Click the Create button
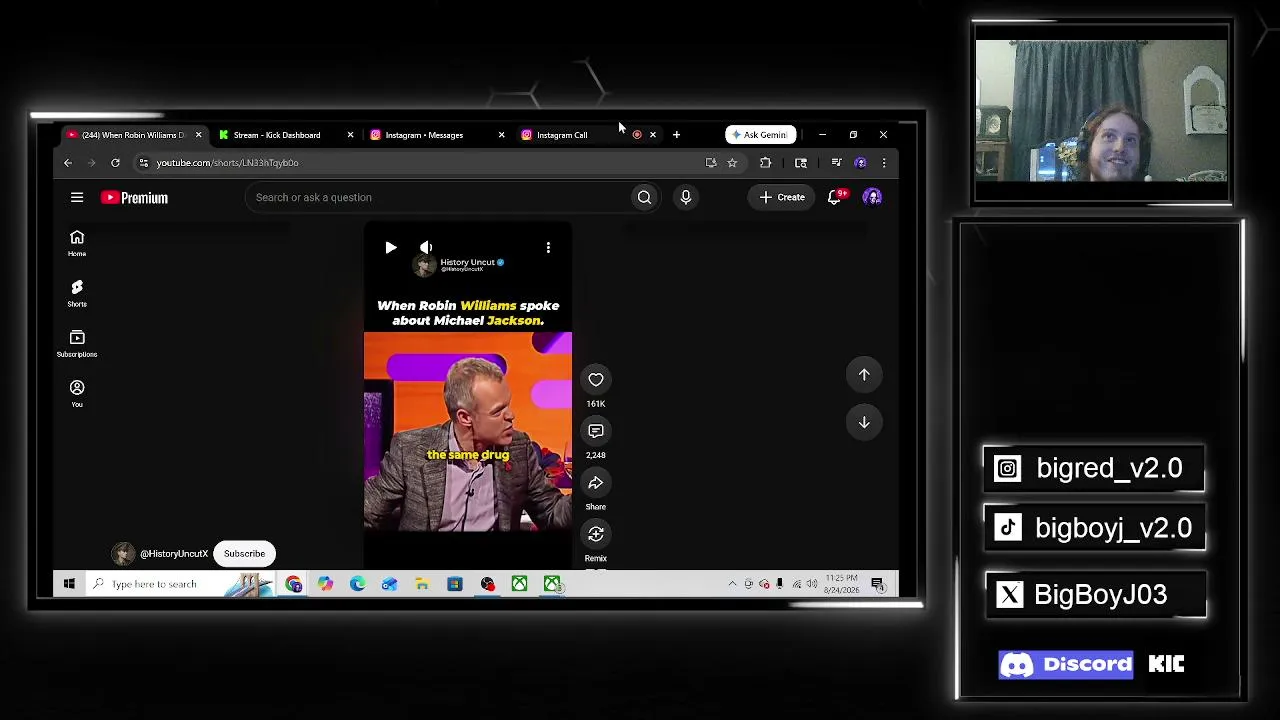Screen dimensions: 1280x720 [x=781, y=197]
